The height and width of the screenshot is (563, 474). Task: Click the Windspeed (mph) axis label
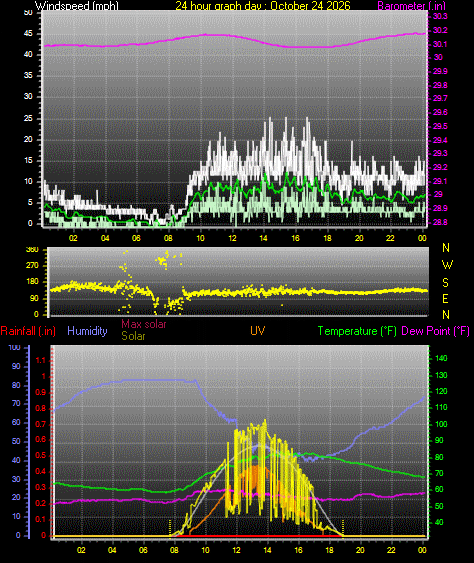pyautogui.click(x=76, y=5)
